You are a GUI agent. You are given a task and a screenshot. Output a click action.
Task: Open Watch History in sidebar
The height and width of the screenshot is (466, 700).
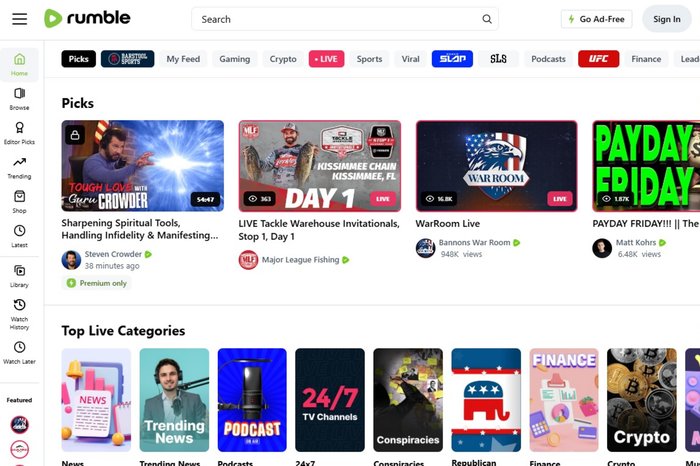20,312
